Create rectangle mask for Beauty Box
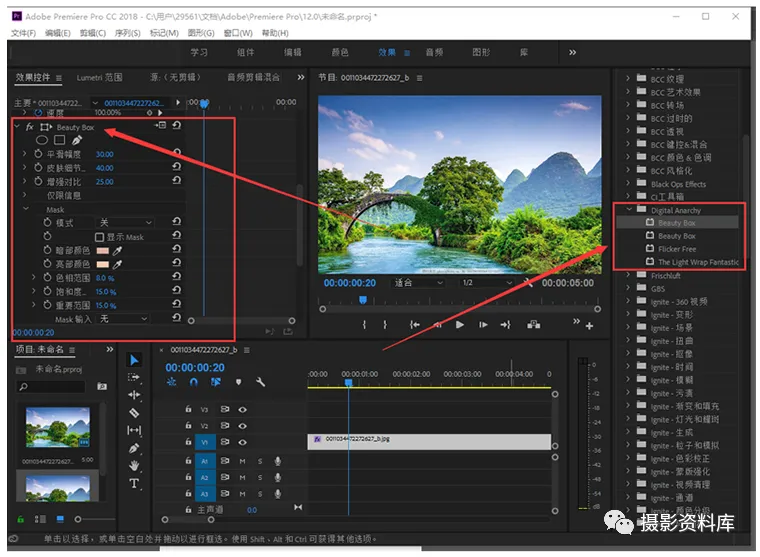The height and width of the screenshot is (557, 760). click(x=60, y=140)
